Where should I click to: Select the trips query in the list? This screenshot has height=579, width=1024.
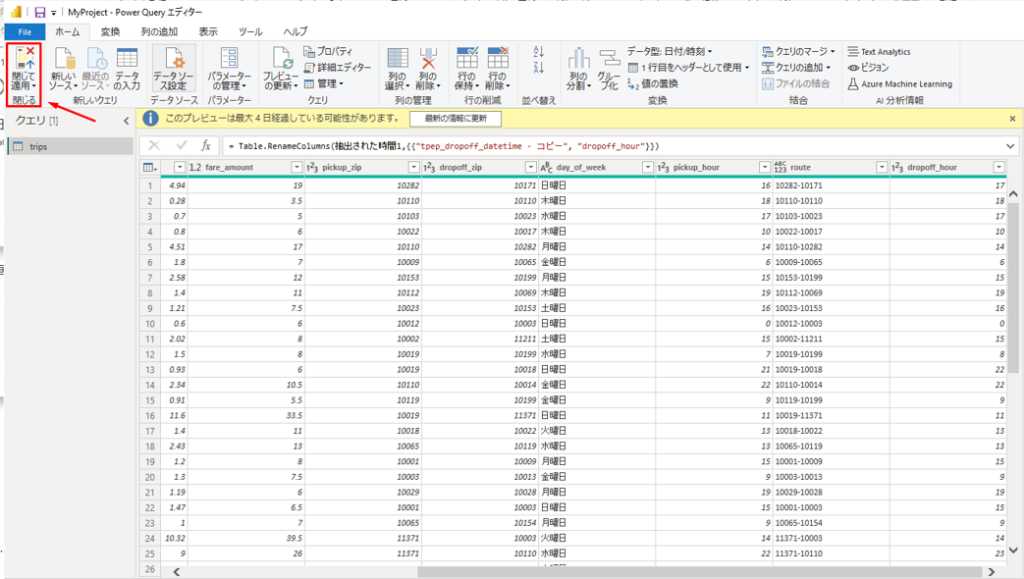(x=39, y=147)
